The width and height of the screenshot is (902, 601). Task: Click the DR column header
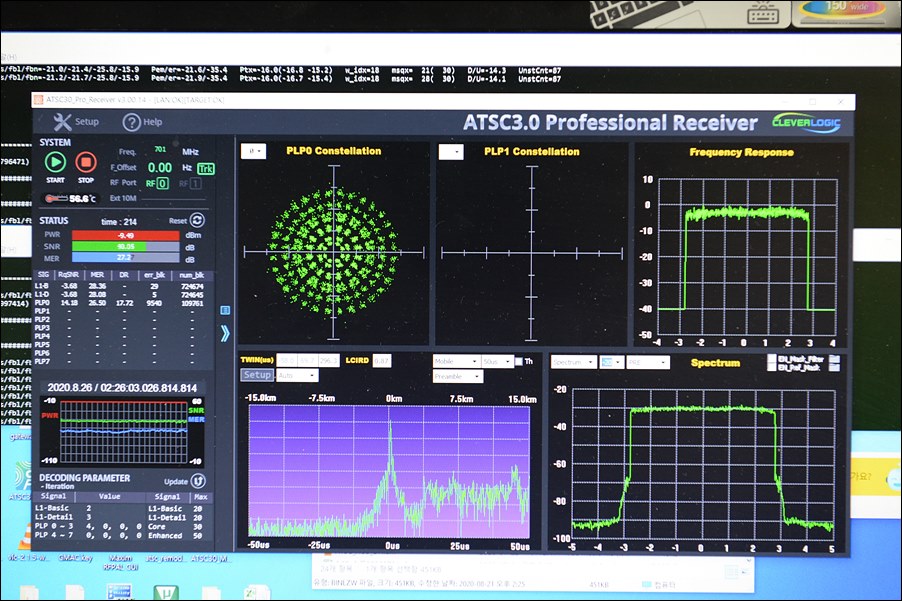point(124,275)
